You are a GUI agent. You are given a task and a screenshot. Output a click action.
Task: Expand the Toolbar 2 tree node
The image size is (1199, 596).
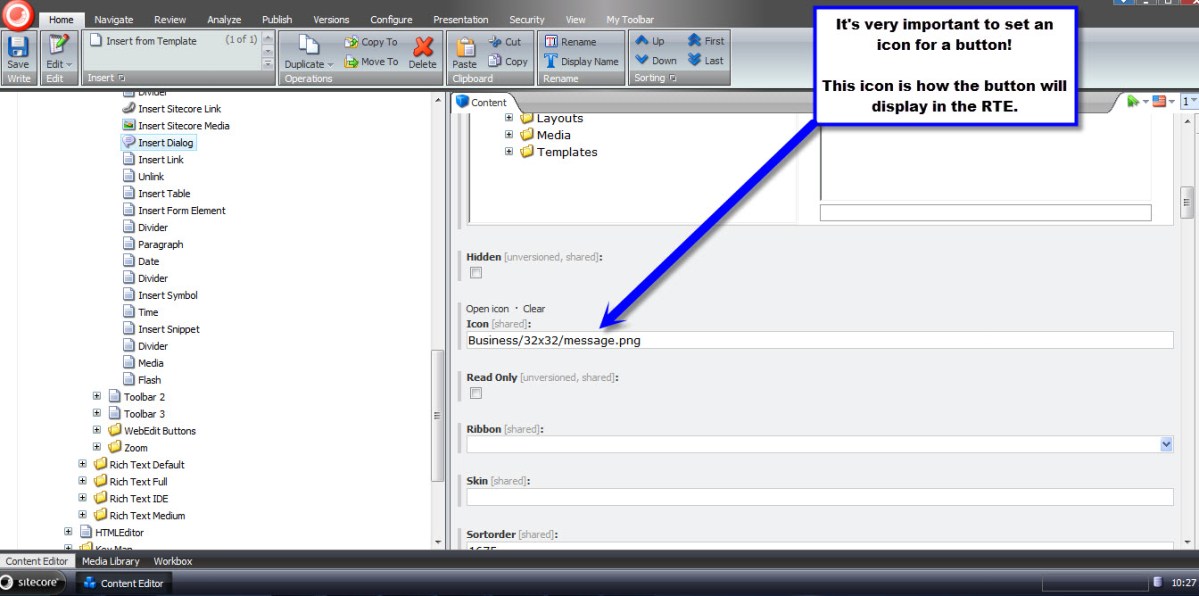tap(97, 397)
